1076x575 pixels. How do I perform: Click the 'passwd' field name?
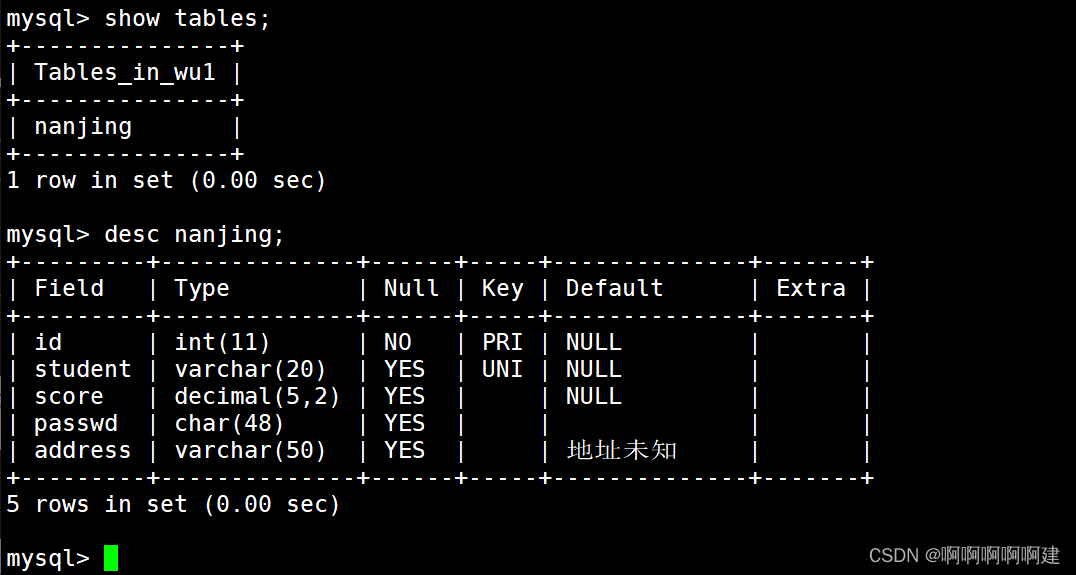(x=76, y=423)
